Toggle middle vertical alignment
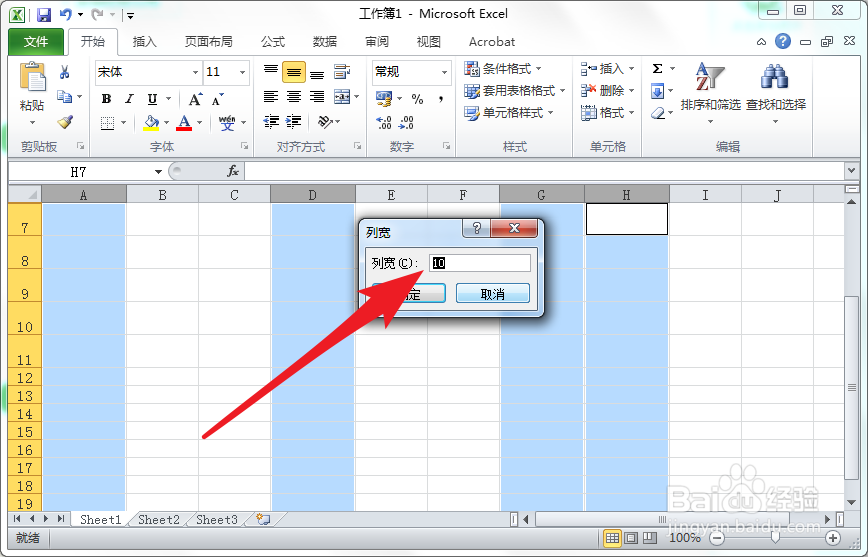The image size is (868, 557). (294, 72)
